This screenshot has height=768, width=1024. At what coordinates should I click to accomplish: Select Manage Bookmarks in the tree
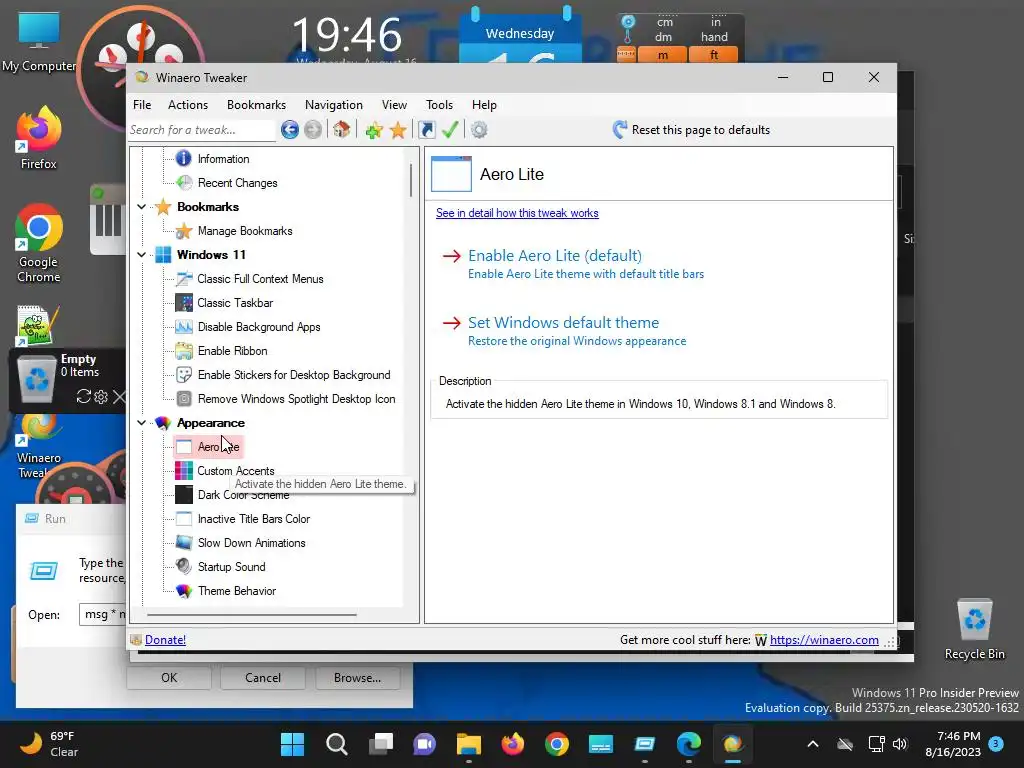(x=245, y=231)
